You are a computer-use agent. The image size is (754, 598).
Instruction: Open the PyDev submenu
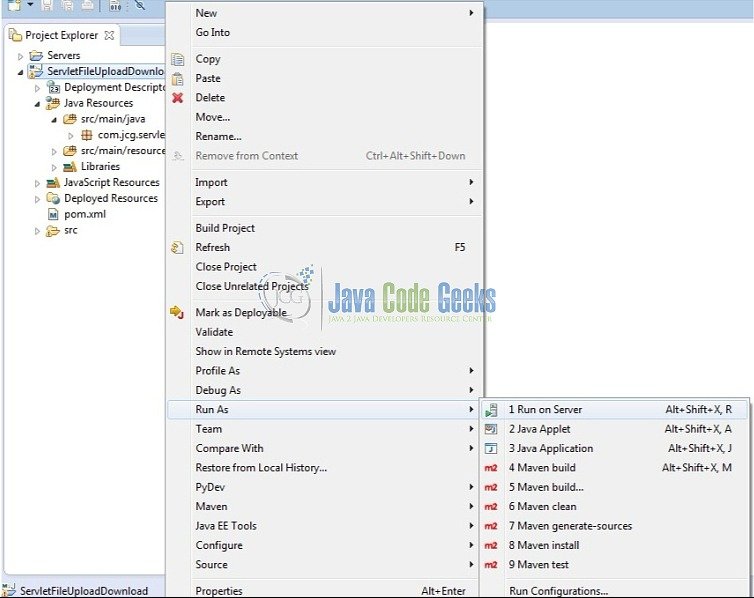[x=325, y=487]
